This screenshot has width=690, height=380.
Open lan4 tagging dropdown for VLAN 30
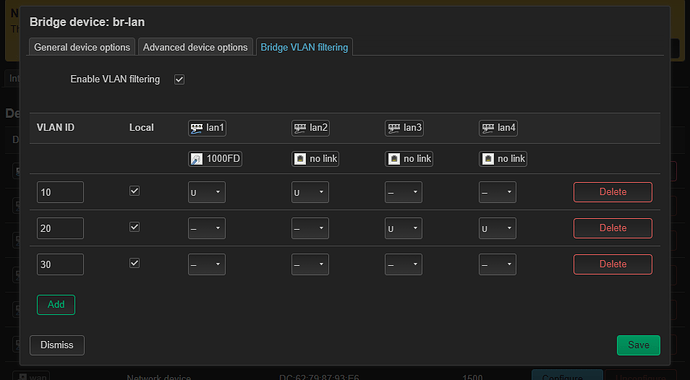498,264
